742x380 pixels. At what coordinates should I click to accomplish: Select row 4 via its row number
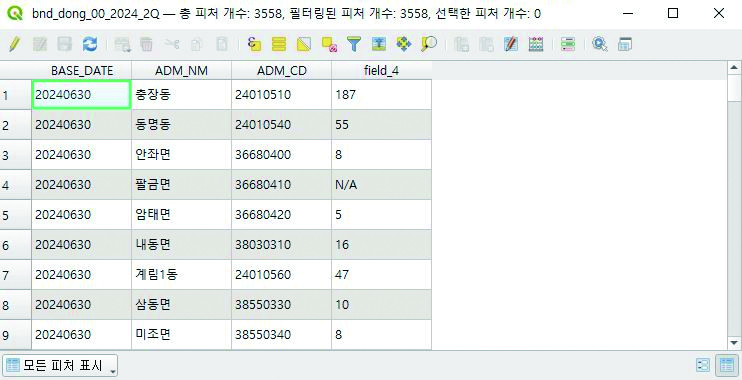pyautogui.click(x=16, y=185)
